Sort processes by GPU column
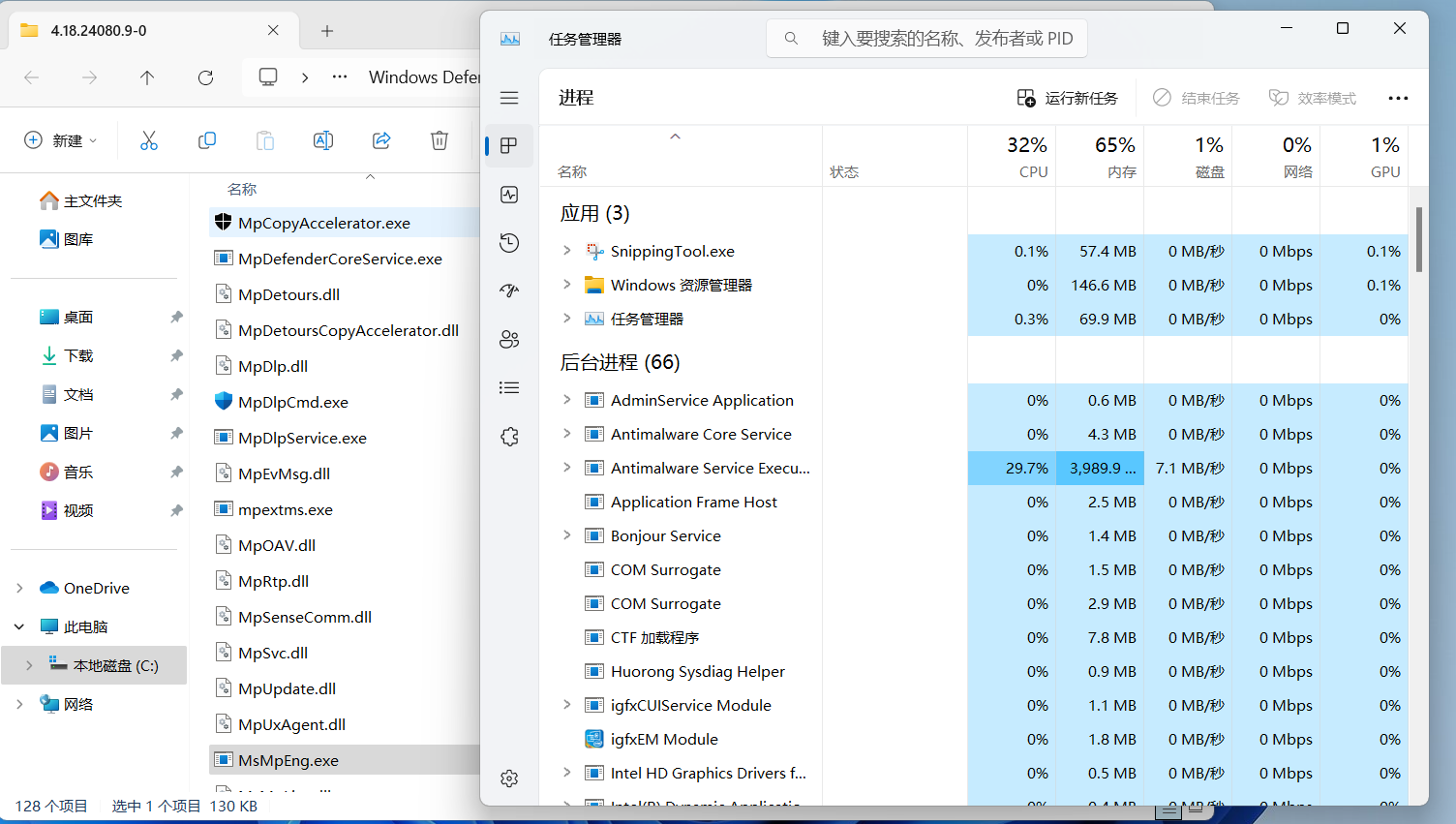The height and width of the screenshot is (824, 1456). [x=1364, y=155]
